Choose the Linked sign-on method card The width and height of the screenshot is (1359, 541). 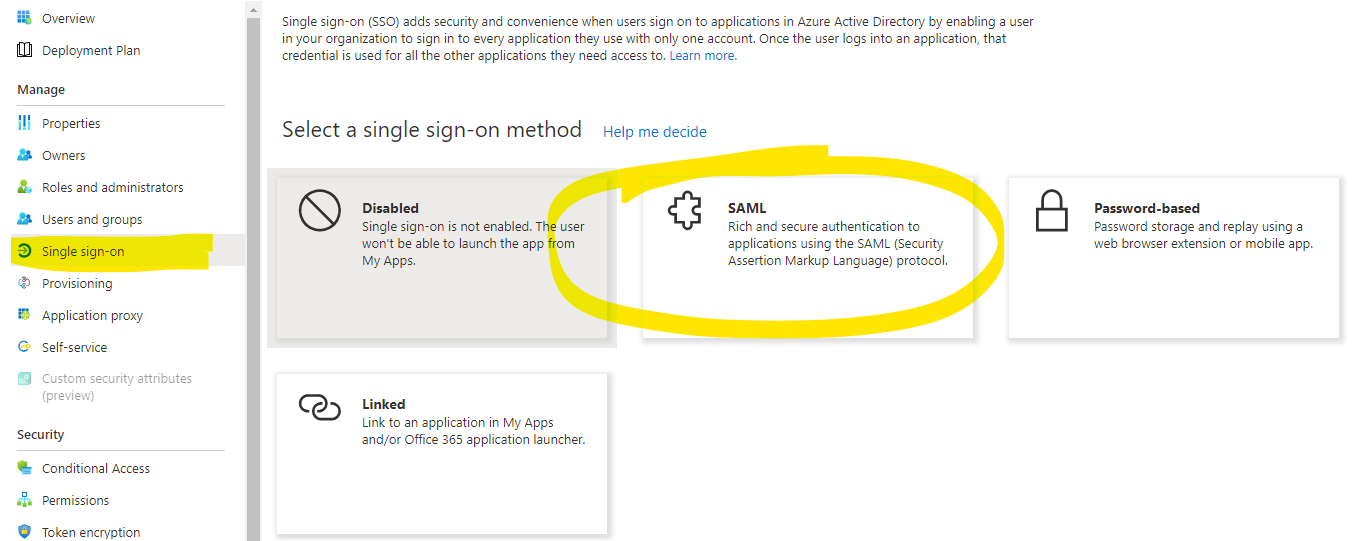click(442, 454)
